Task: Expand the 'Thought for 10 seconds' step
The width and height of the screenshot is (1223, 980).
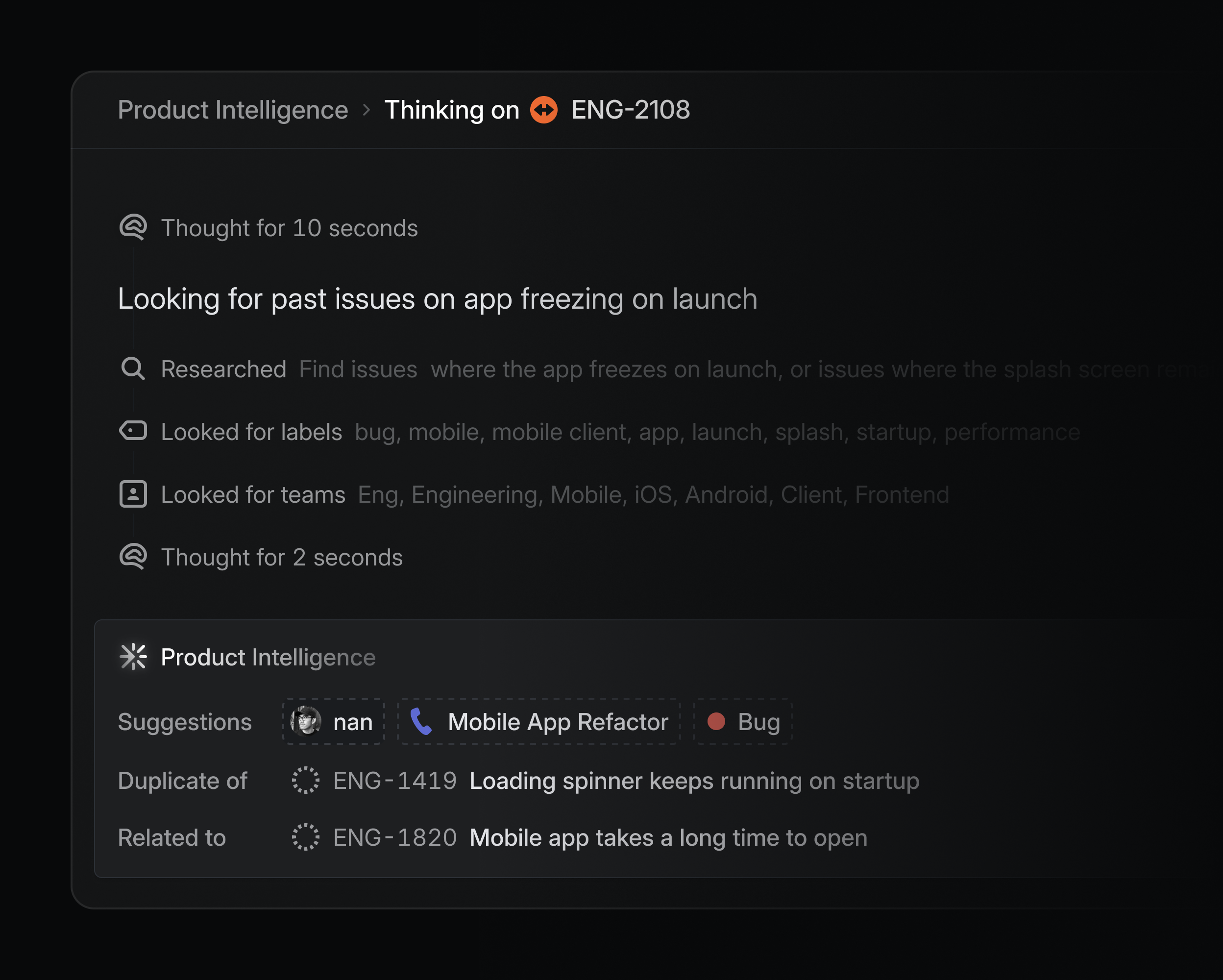Action: (289, 228)
